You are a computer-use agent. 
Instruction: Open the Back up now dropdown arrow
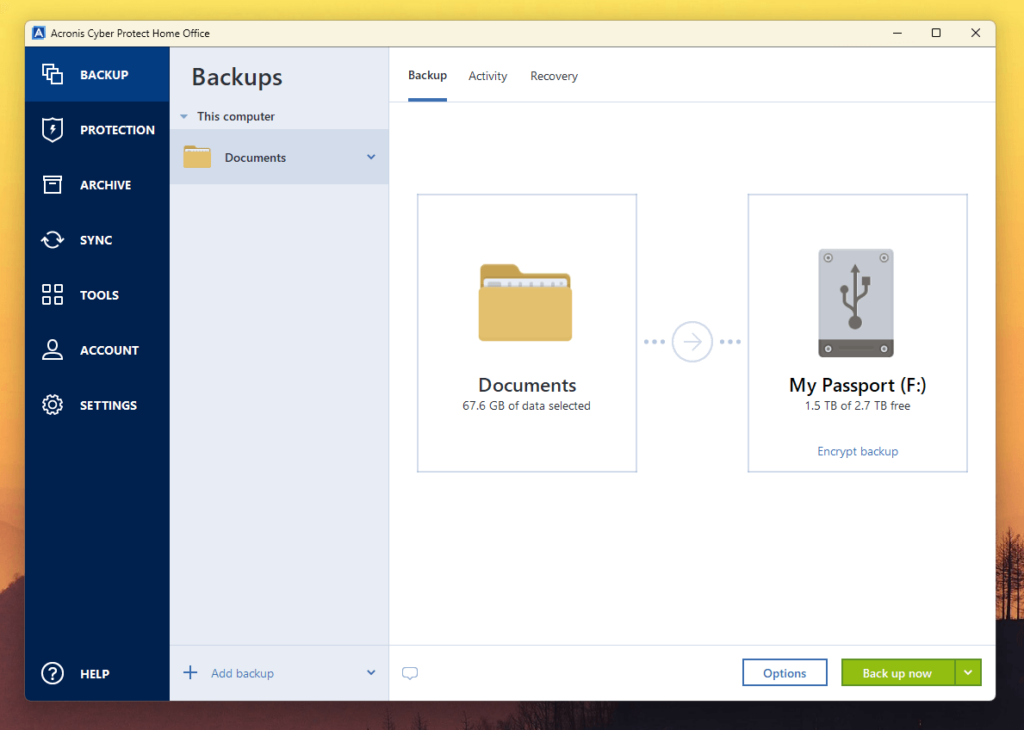click(968, 673)
